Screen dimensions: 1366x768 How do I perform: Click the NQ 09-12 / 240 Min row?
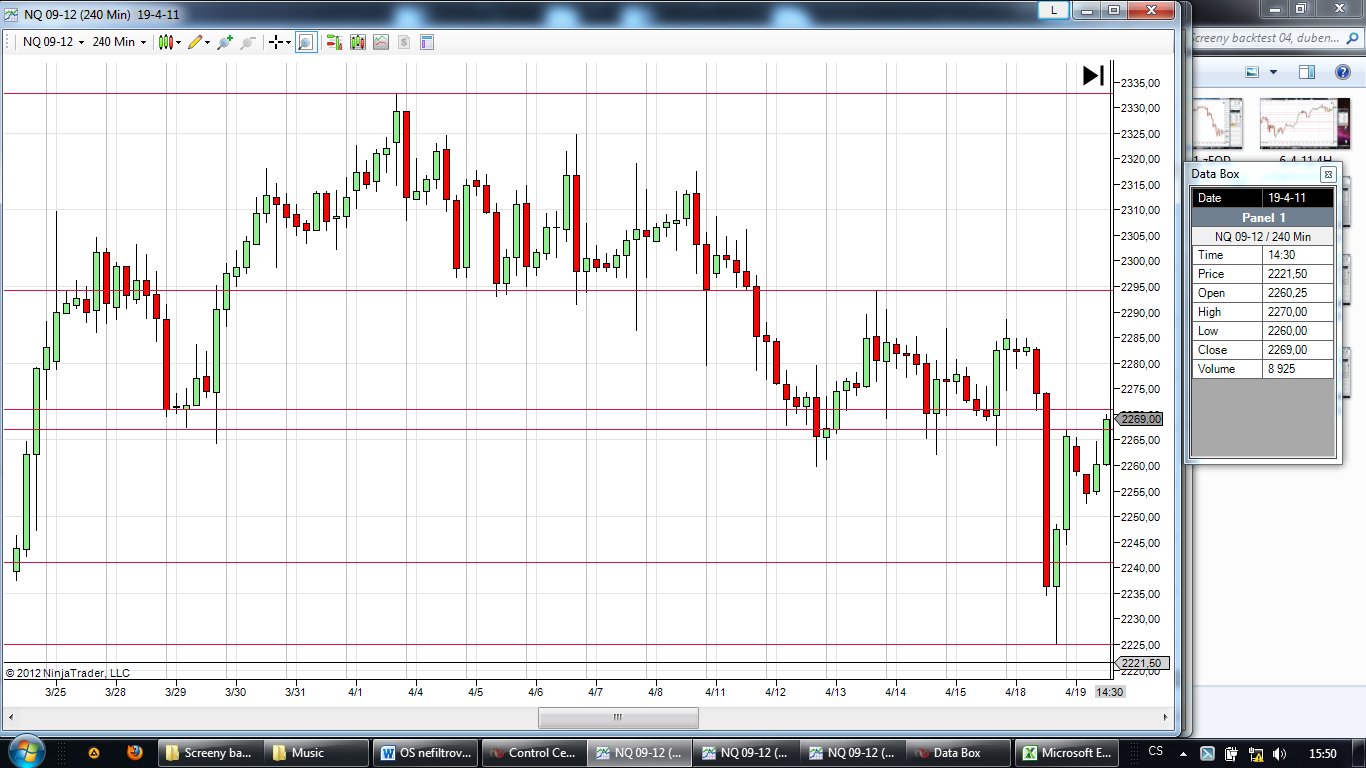click(1263, 236)
